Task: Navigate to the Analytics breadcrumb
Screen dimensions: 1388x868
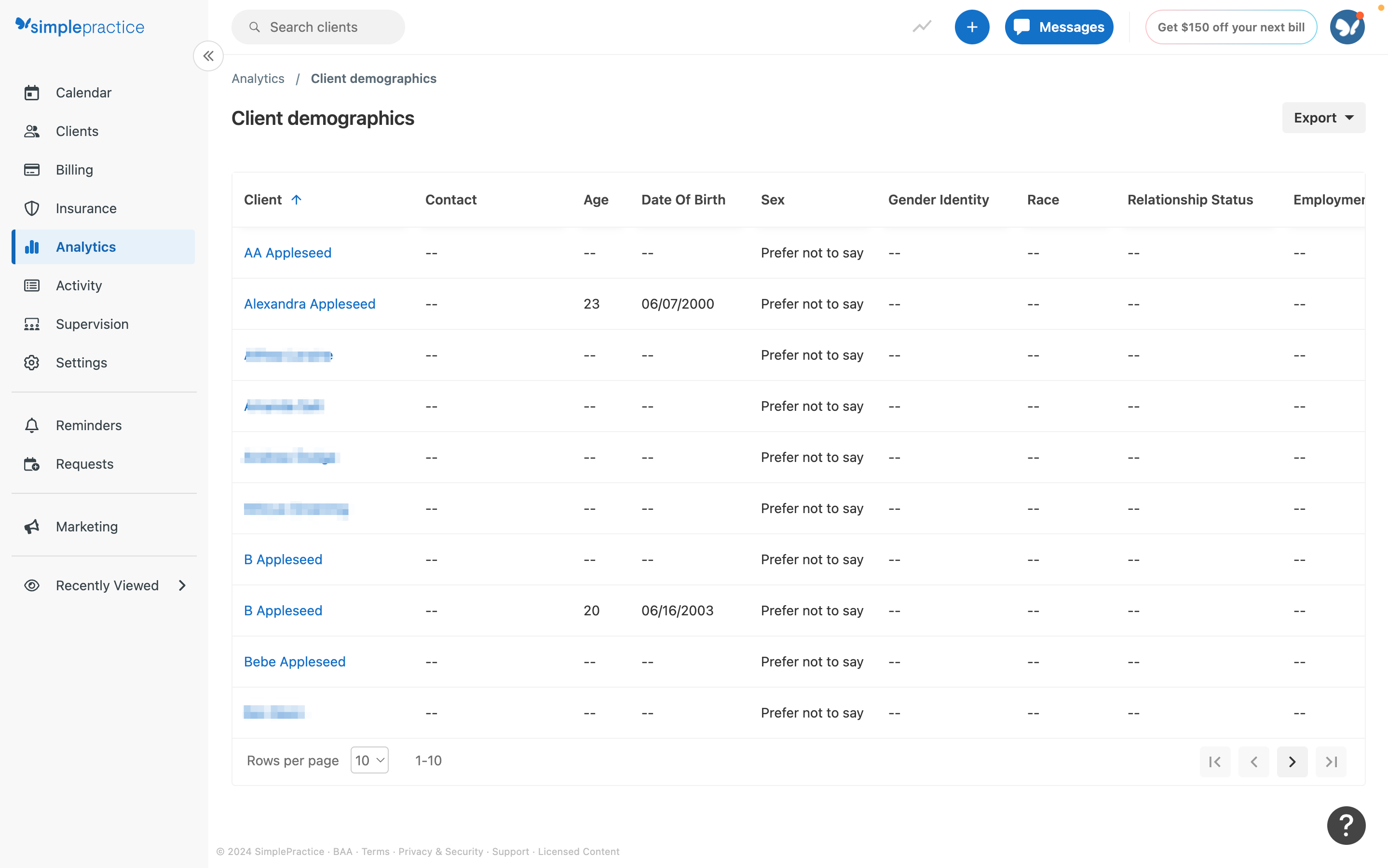Action: 258,78
